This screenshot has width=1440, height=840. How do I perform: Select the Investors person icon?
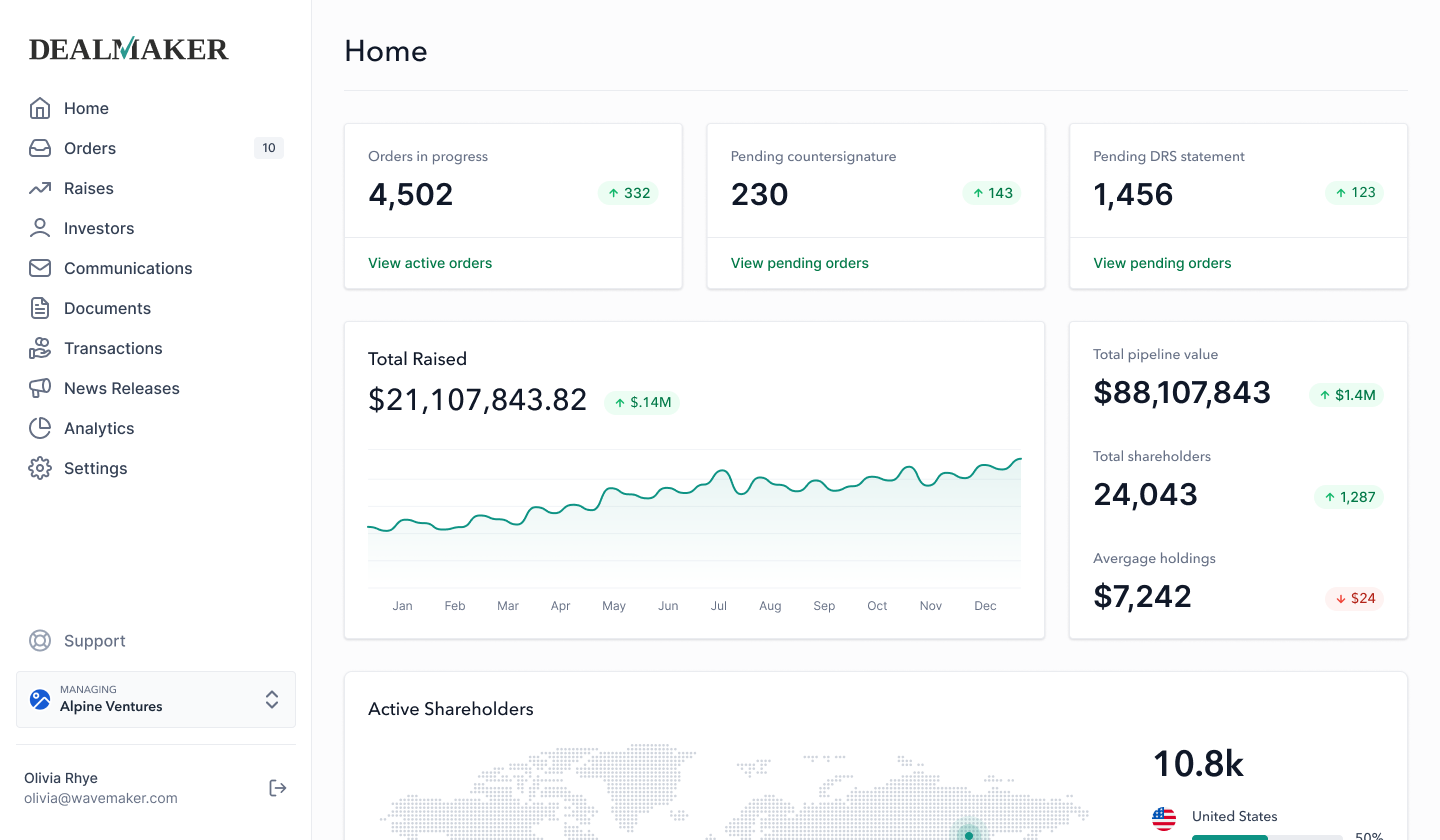[40, 228]
